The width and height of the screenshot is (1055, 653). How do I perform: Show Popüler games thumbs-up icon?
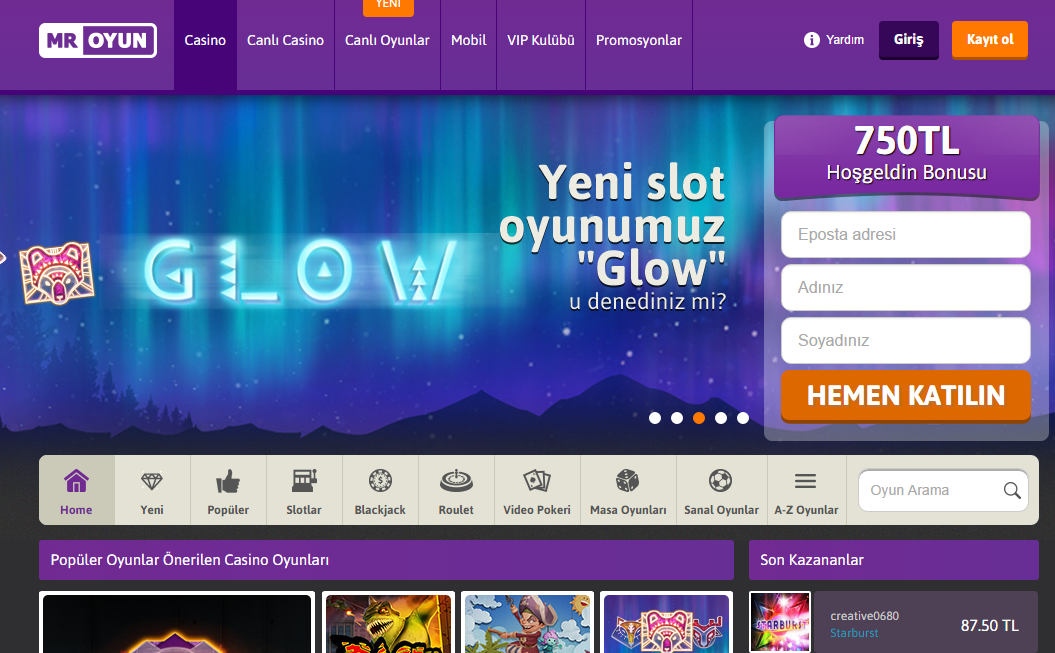pos(228,481)
